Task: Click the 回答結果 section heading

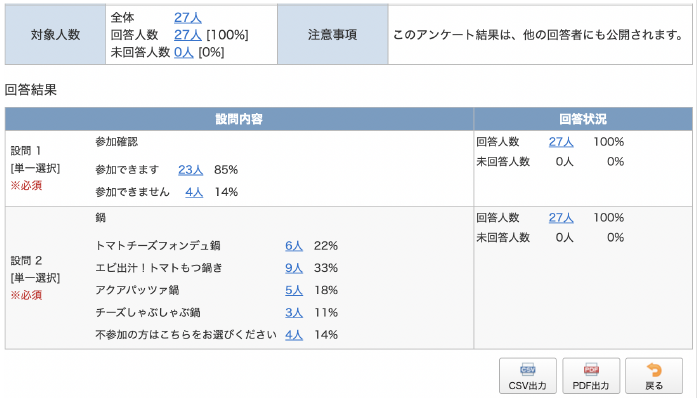Action: 31,90
